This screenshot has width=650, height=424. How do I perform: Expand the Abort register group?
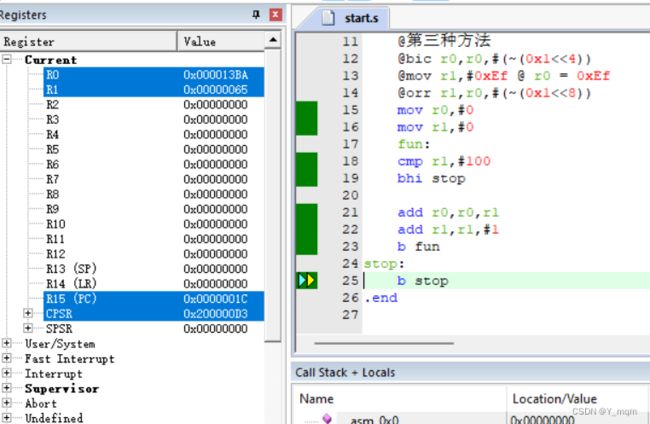(7, 402)
